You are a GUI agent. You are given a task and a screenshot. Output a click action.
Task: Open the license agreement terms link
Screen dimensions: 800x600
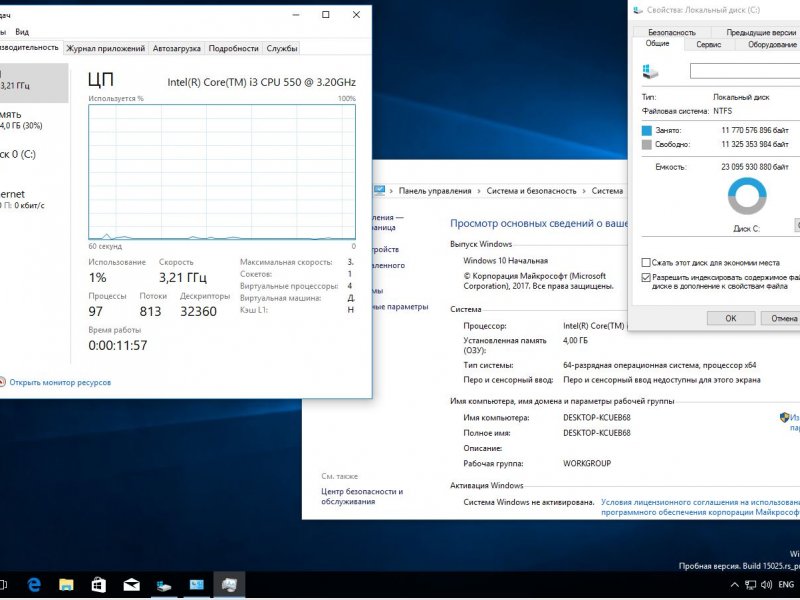click(x=700, y=507)
